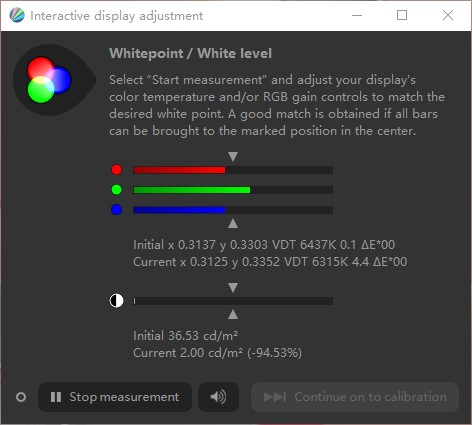Click the Whitepoint / White level heading
472x425 pixels.
[190, 54]
